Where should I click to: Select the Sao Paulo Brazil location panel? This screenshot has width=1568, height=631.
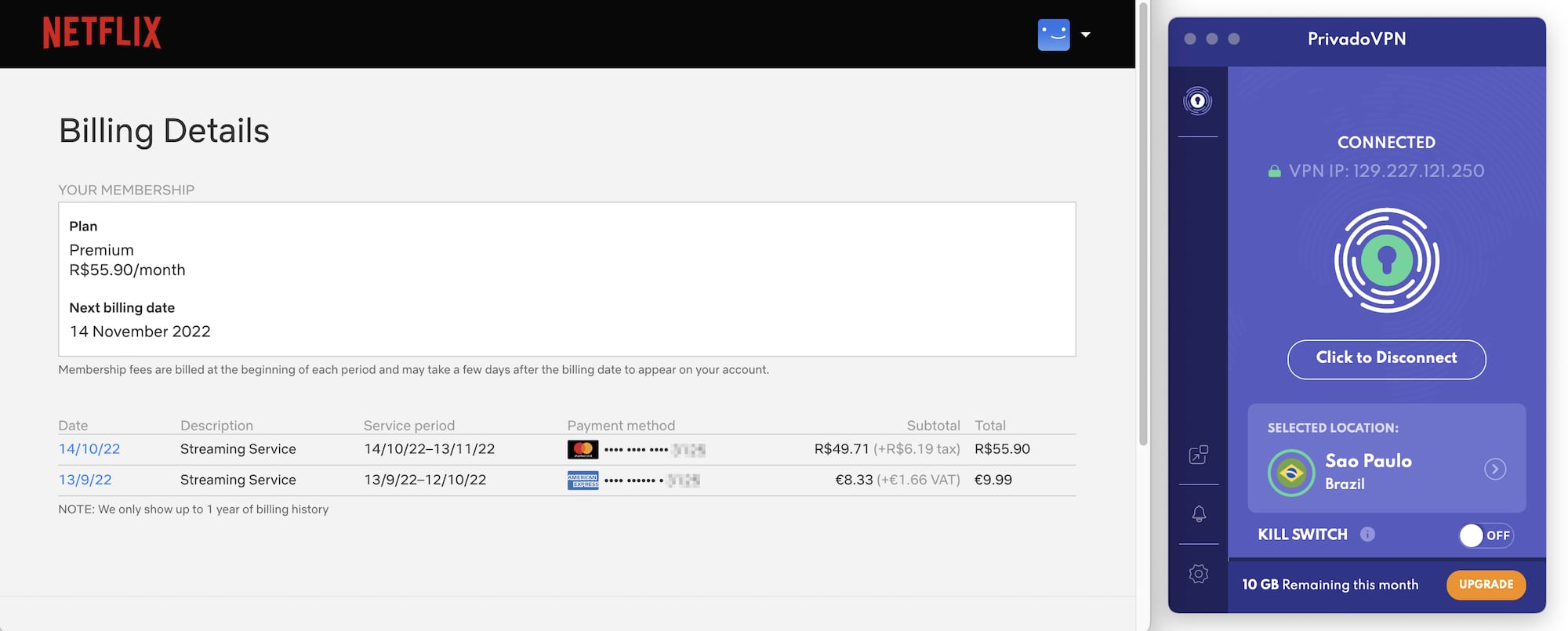click(x=1386, y=459)
